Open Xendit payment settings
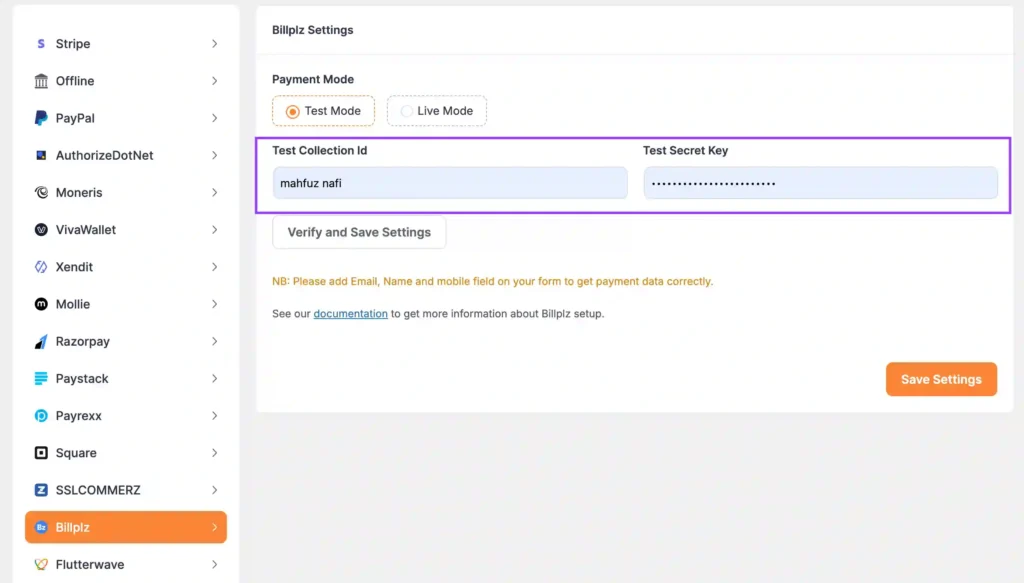The height and width of the screenshot is (583, 1024). pyautogui.click(x=126, y=267)
